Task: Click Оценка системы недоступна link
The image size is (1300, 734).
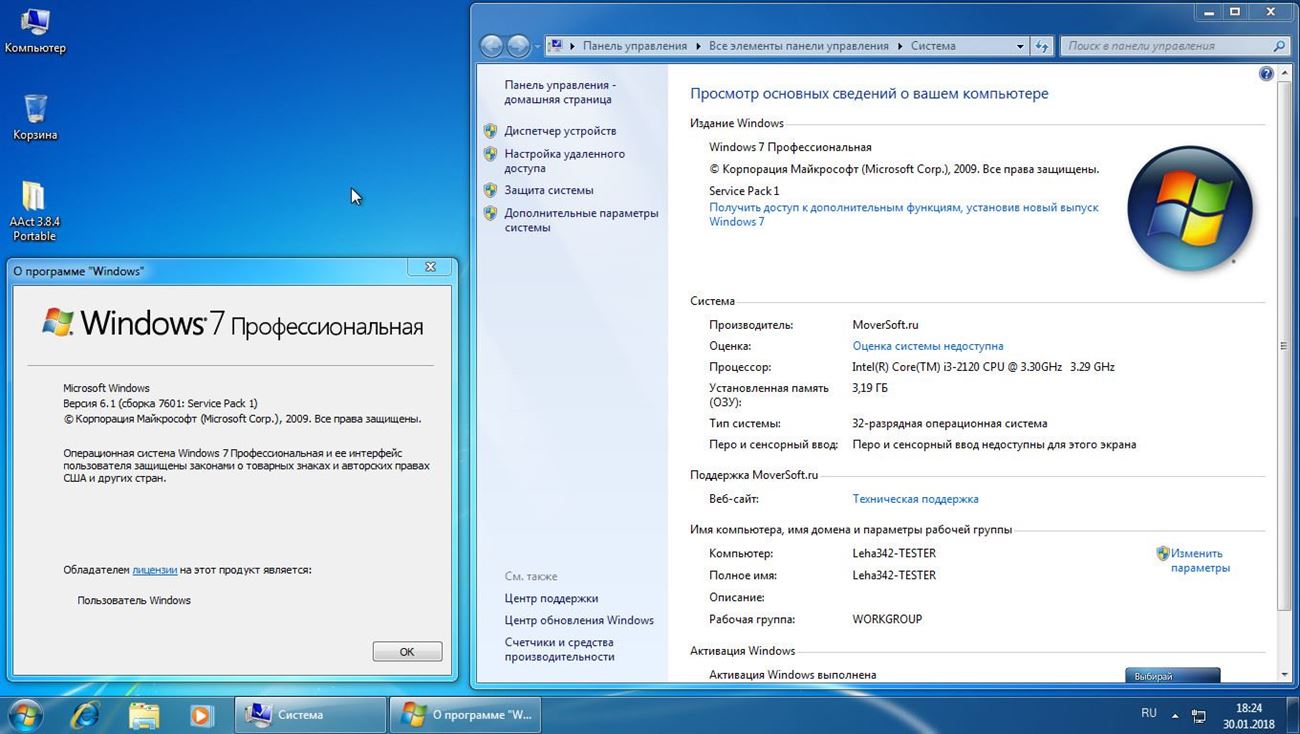Action: coord(928,346)
